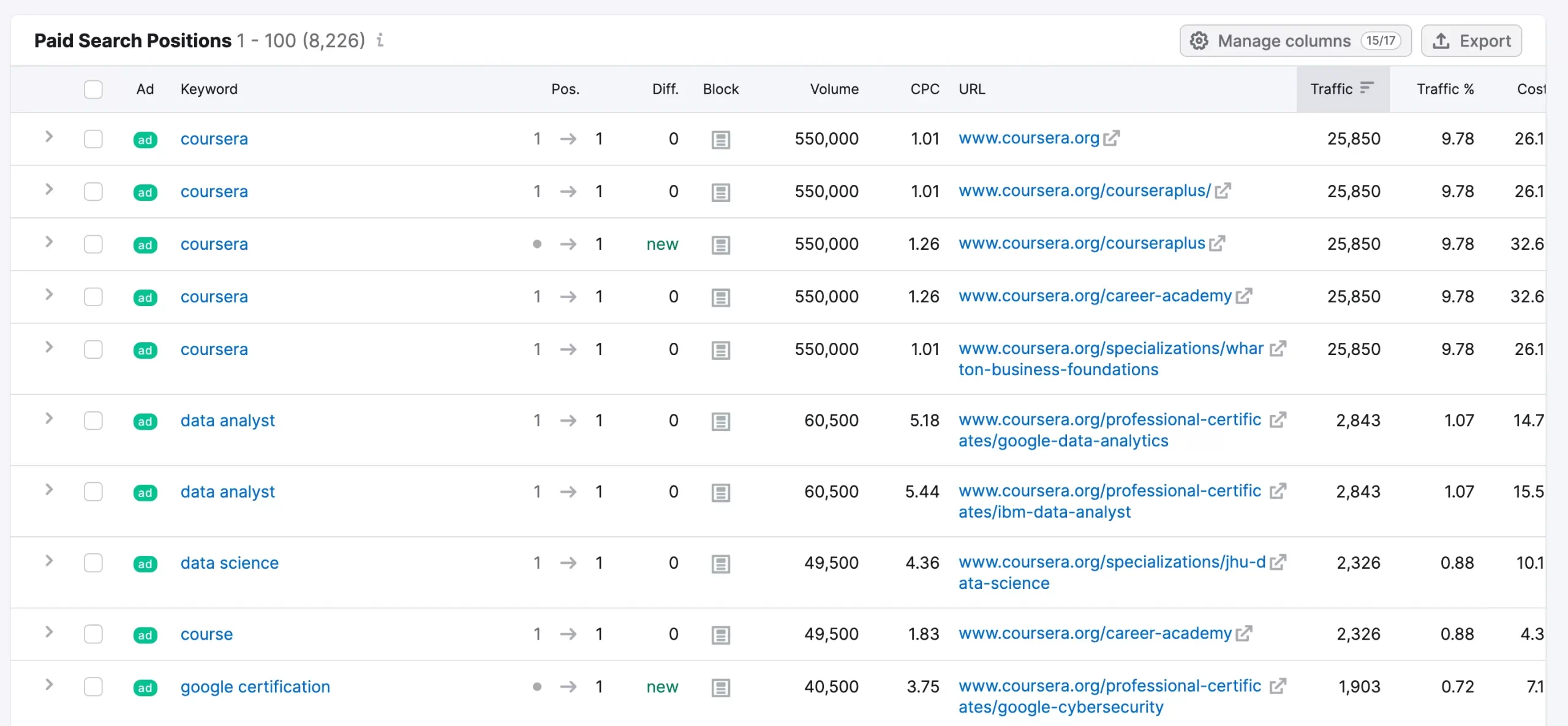Open the google certification keyword link
This screenshot has height=726, width=1568.
tap(255, 687)
